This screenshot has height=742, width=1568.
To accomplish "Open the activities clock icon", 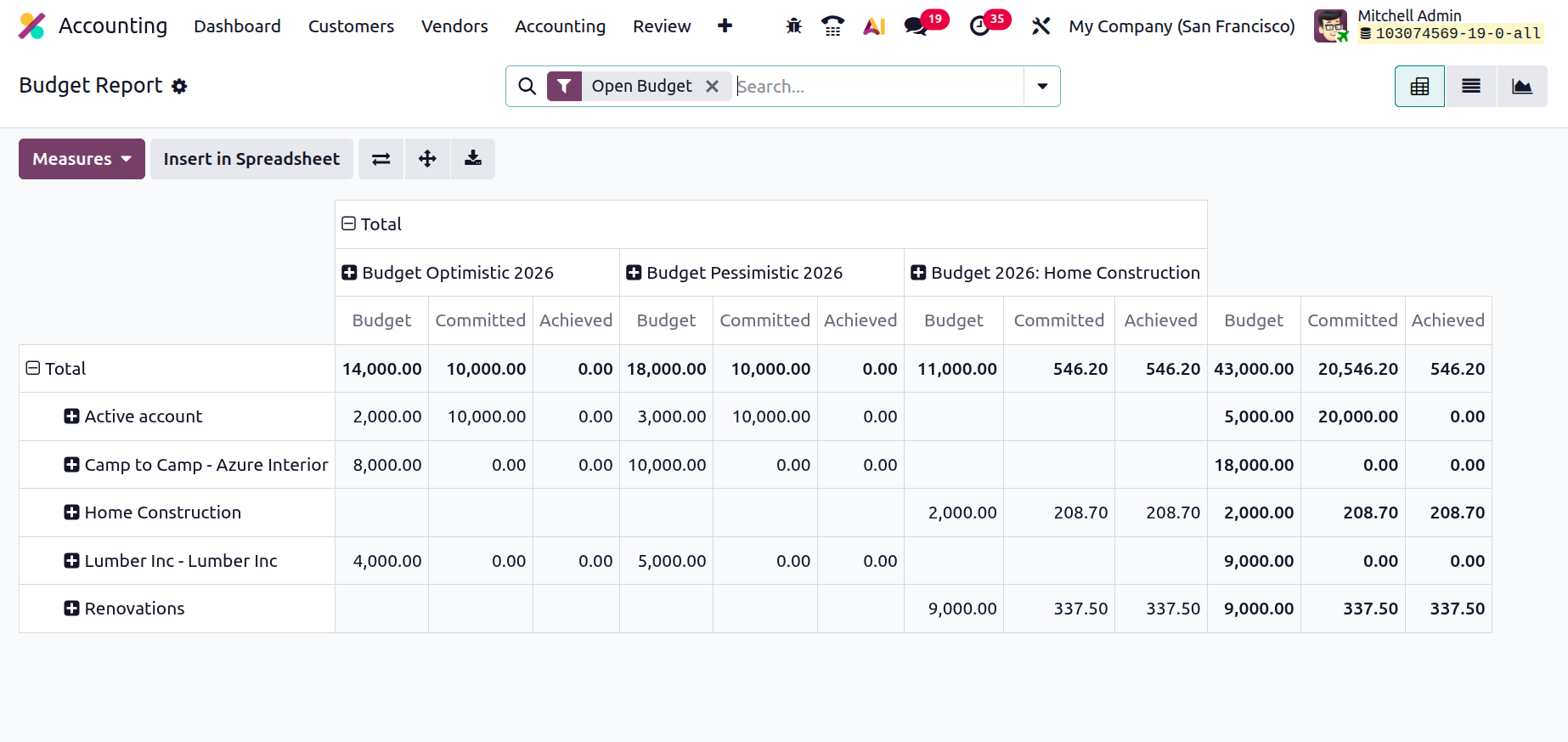I will [x=979, y=26].
